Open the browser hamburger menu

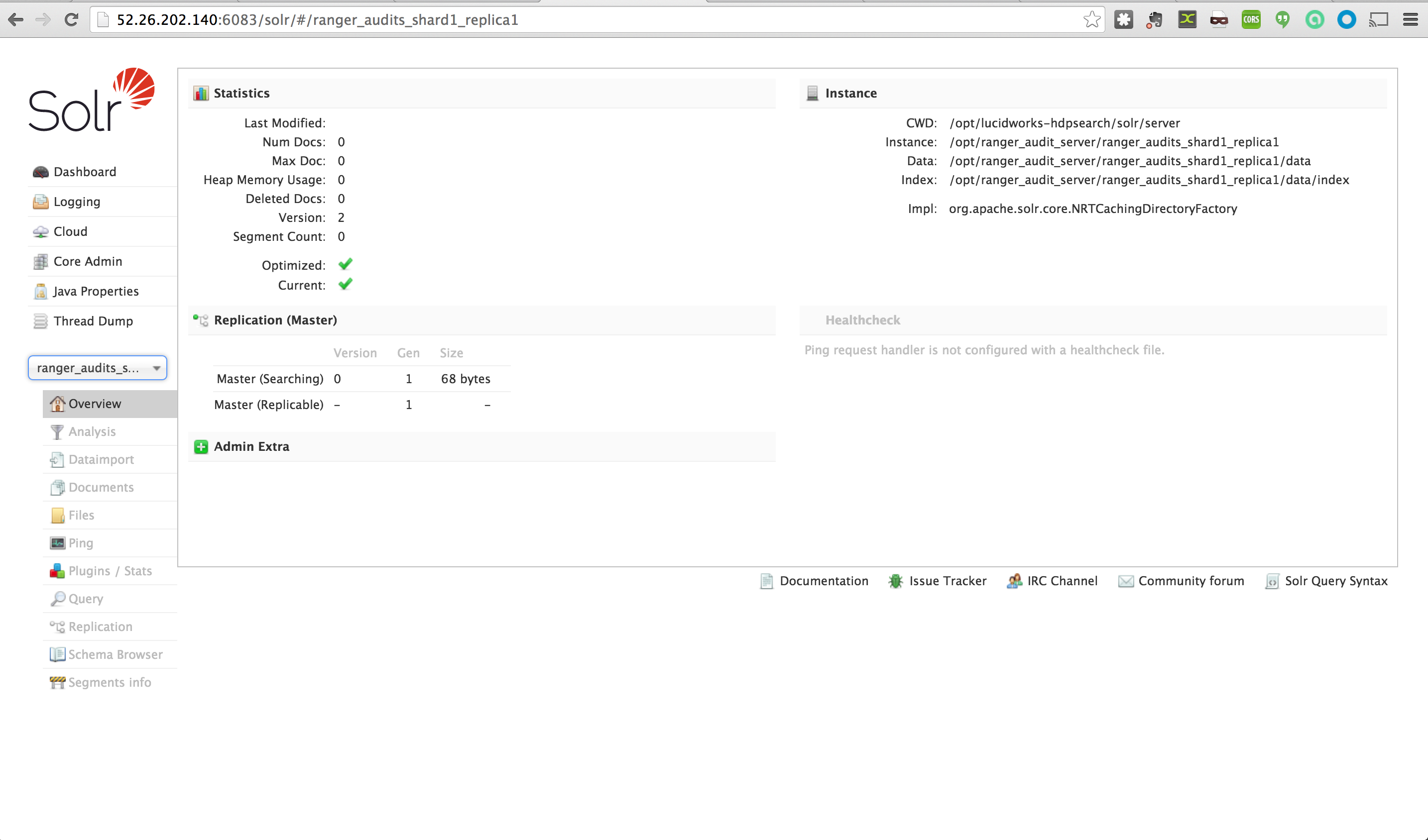1411,20
